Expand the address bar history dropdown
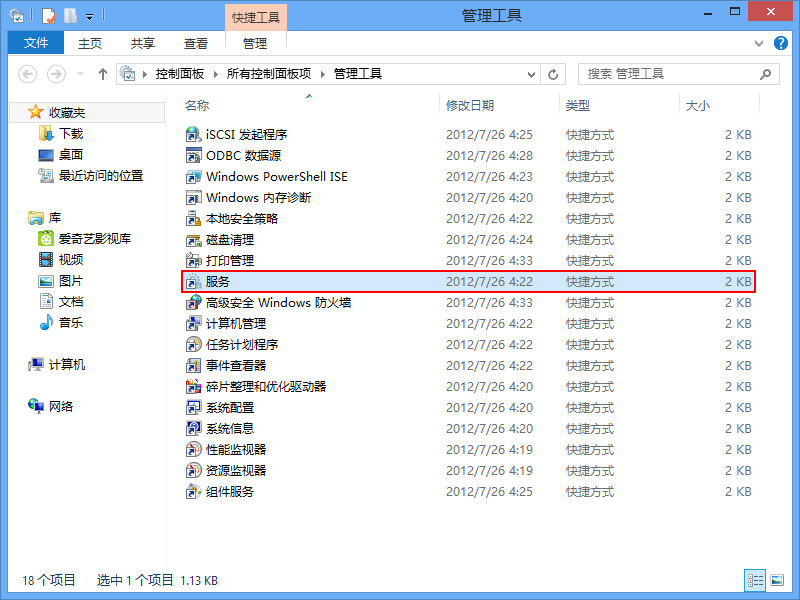This screenshot has width=800, height=600. coord(531,74)
